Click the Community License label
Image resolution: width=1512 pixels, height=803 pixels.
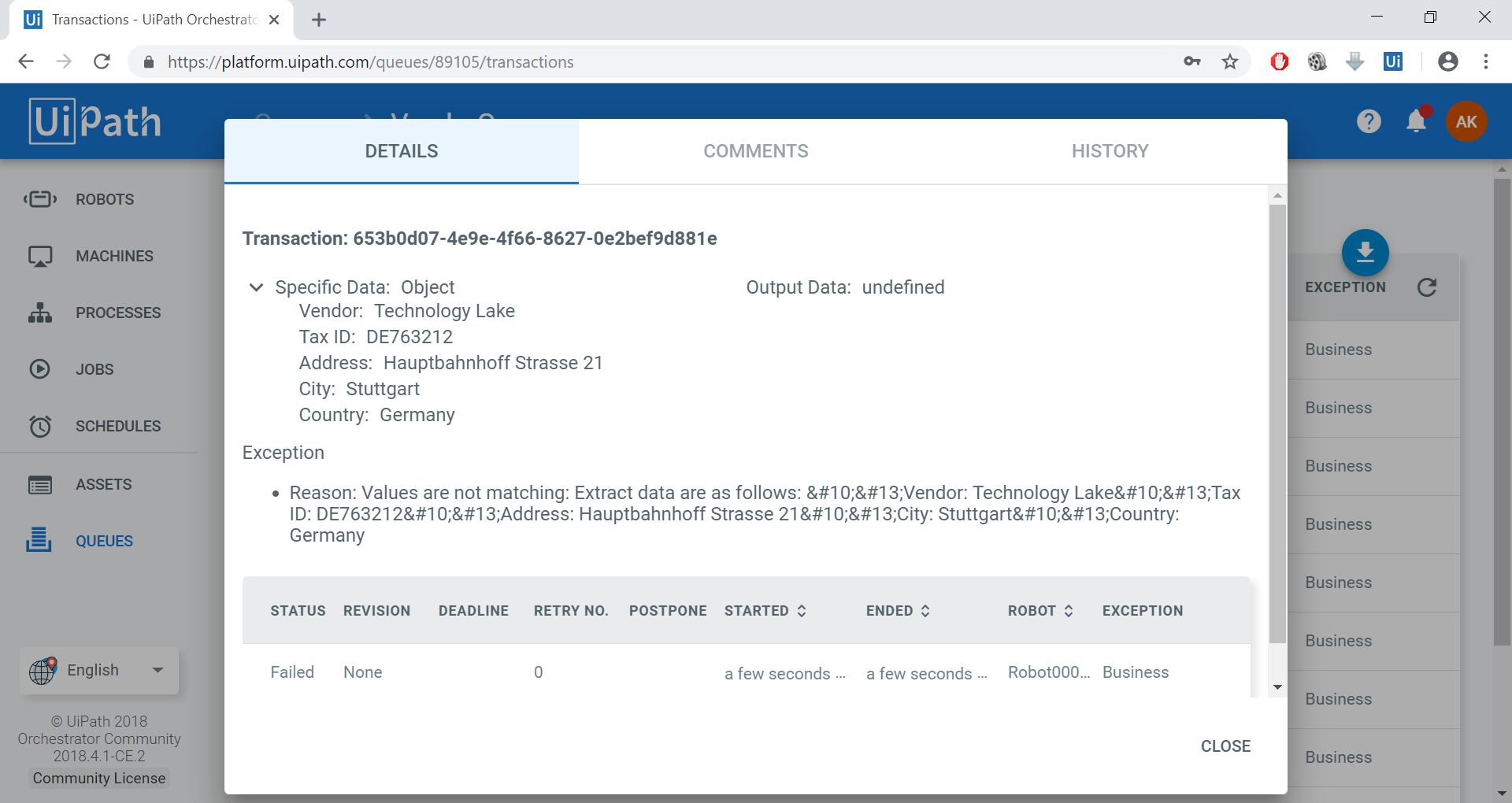[99, 778]
